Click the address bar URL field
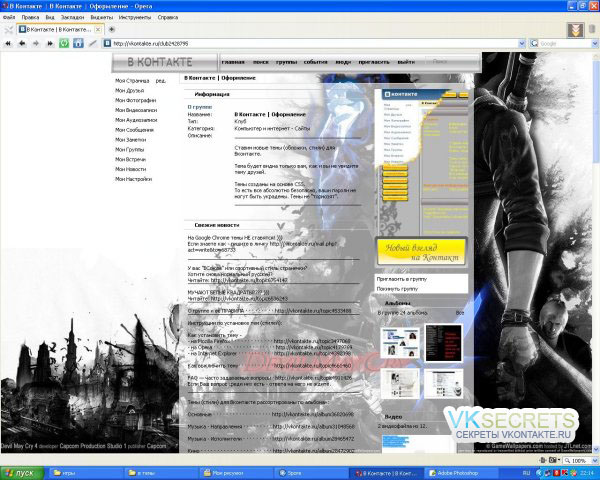Screen dimensions: 600x480 [x=314, y=44]
